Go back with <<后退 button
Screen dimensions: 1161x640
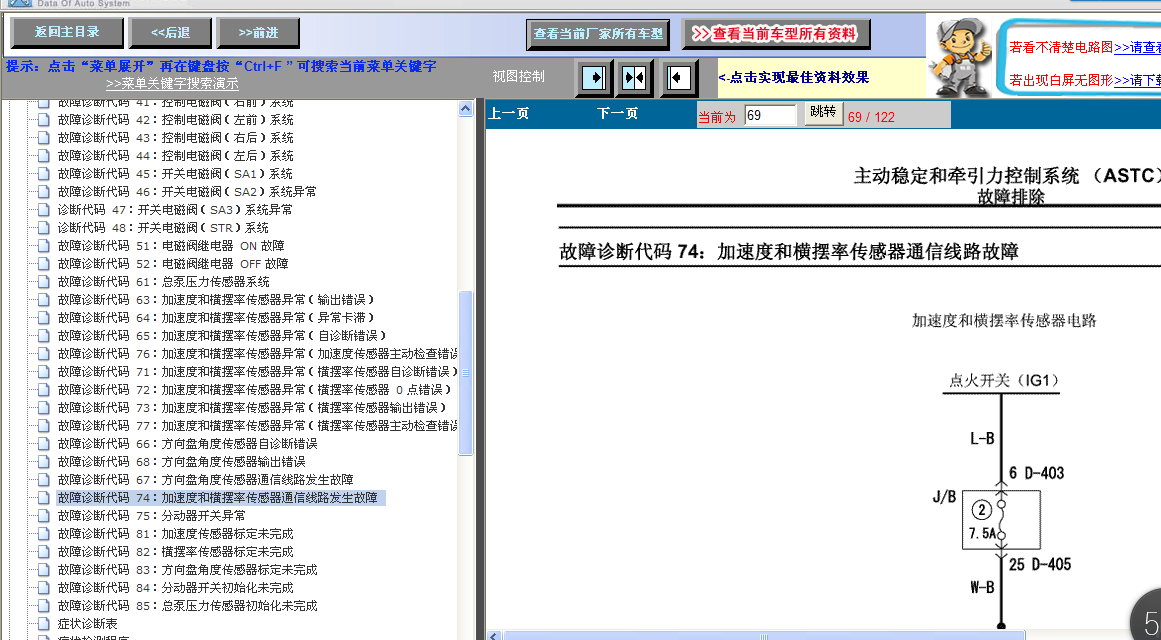point(170,33)
